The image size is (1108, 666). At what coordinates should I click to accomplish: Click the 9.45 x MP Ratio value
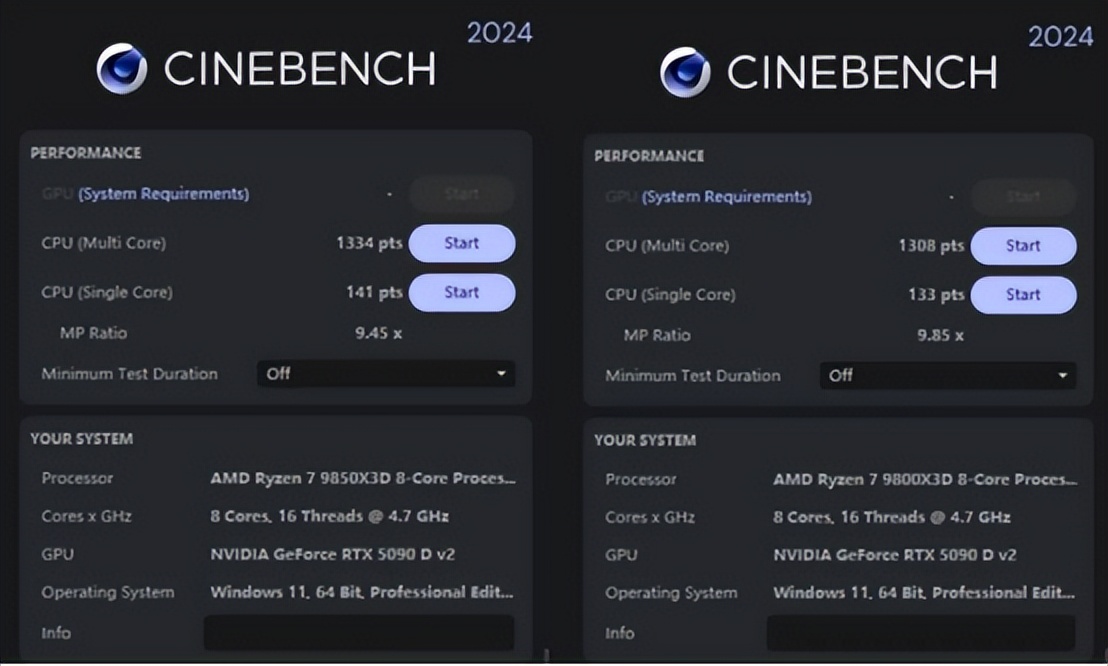(x=378, y=333)
